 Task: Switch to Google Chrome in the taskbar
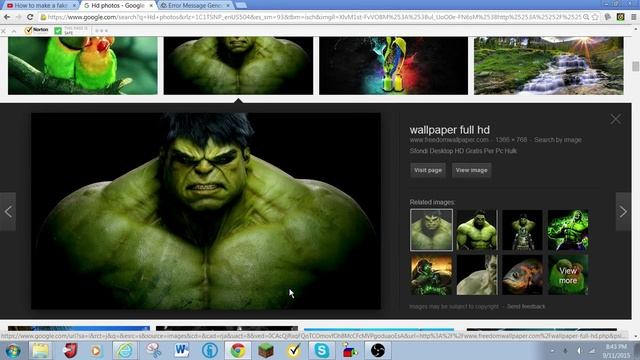(x=238, y=351)
